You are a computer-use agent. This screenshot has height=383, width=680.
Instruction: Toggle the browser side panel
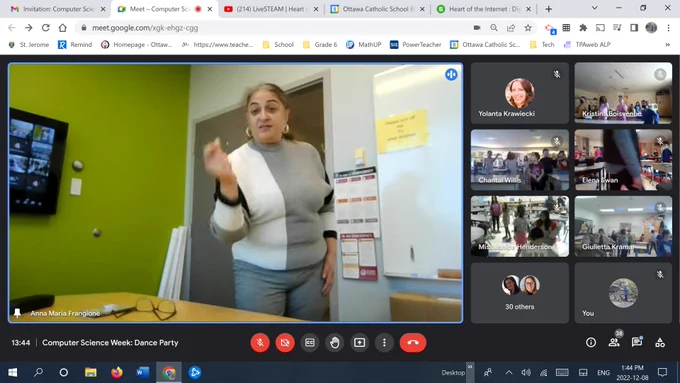[x=634, y=28]
